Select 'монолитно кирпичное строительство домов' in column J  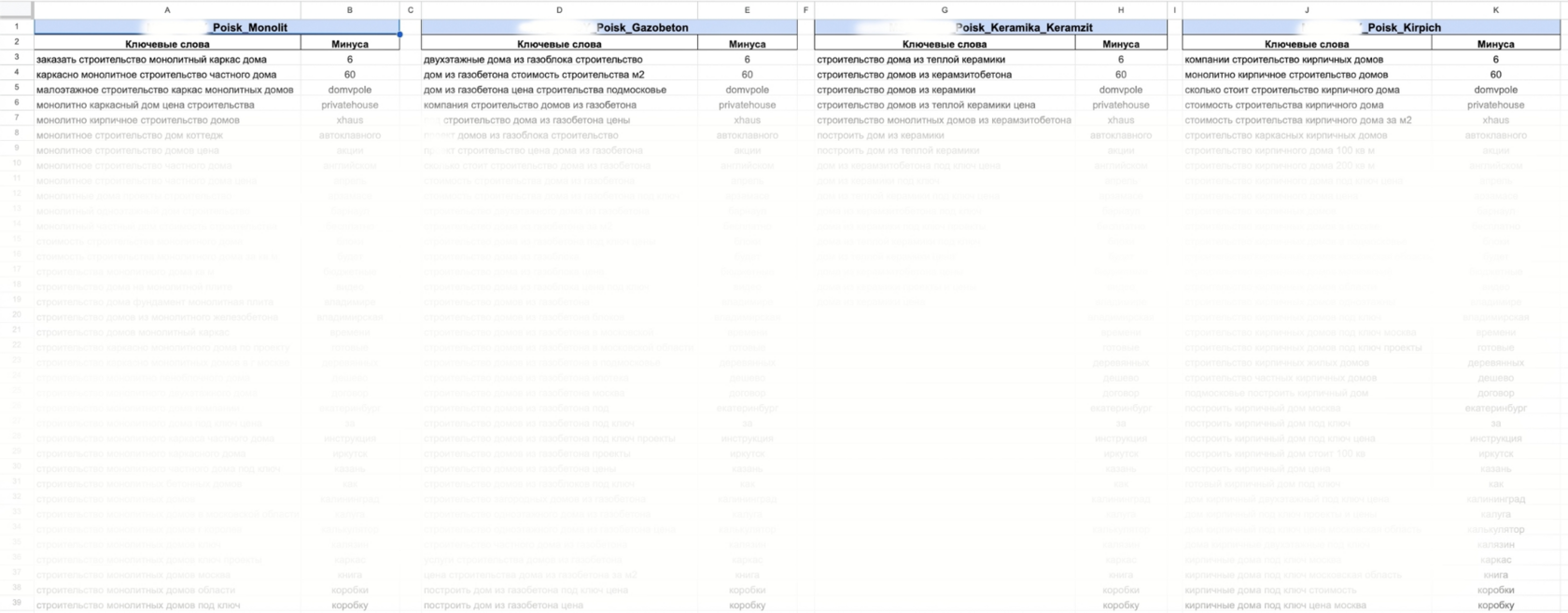point(1307,74)
